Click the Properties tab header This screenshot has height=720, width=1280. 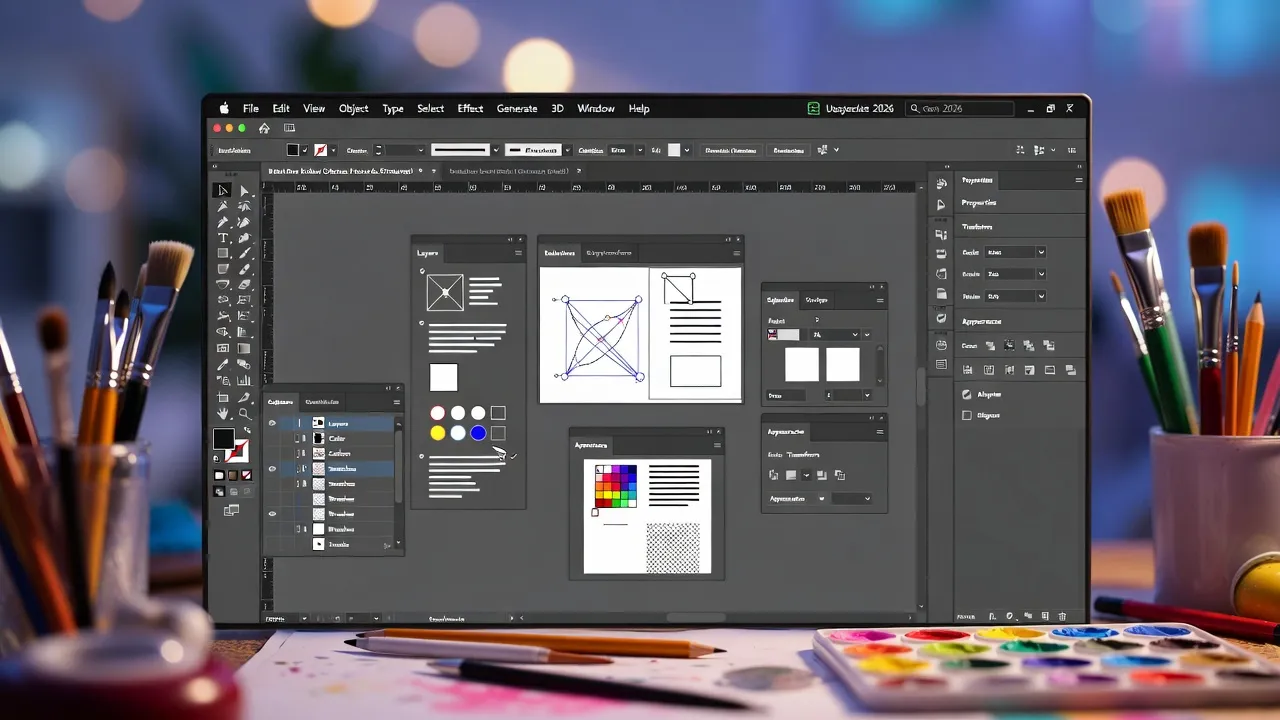tap(977, 181)
